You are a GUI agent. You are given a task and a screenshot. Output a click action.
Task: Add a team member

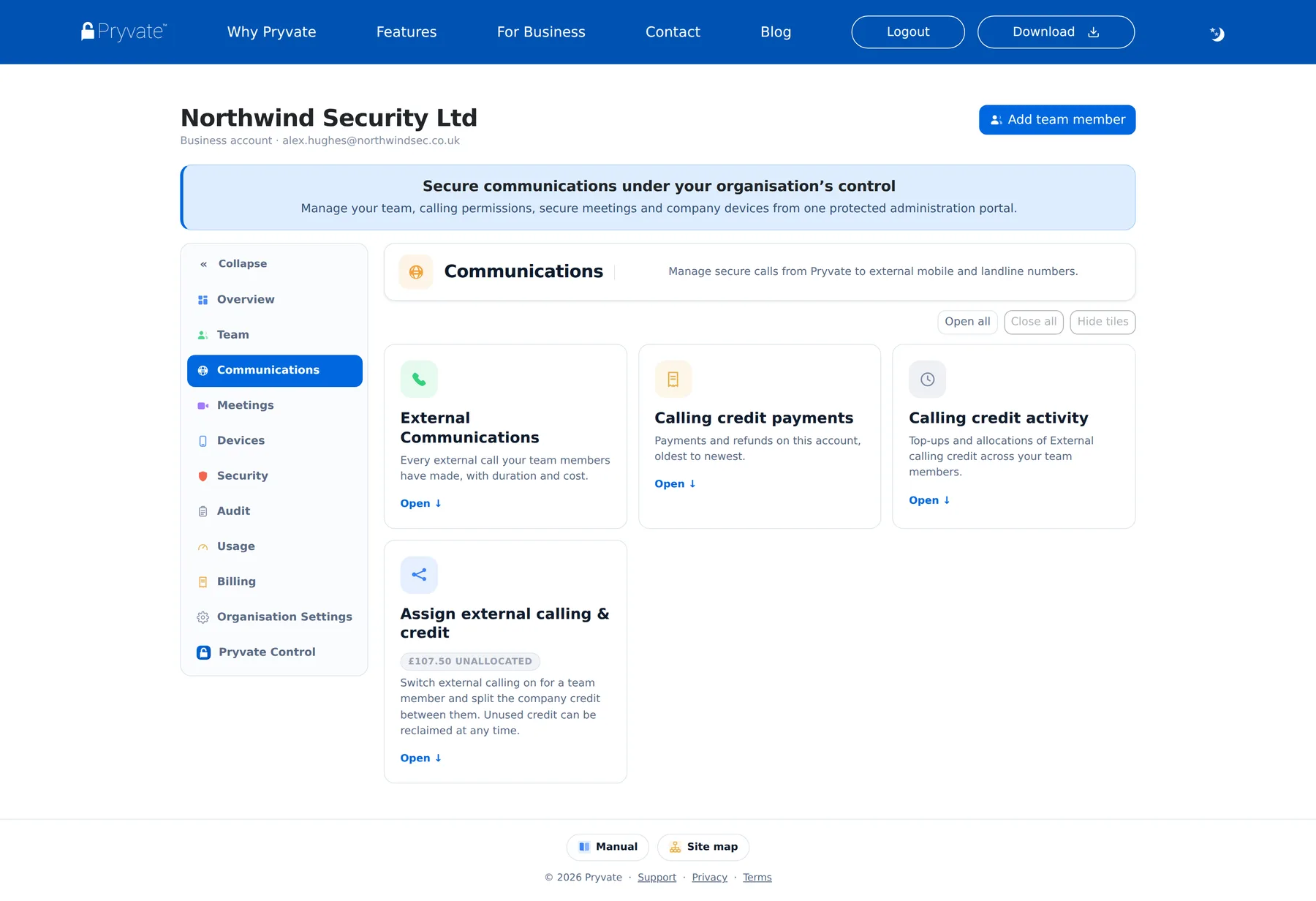click(1057, 120)
